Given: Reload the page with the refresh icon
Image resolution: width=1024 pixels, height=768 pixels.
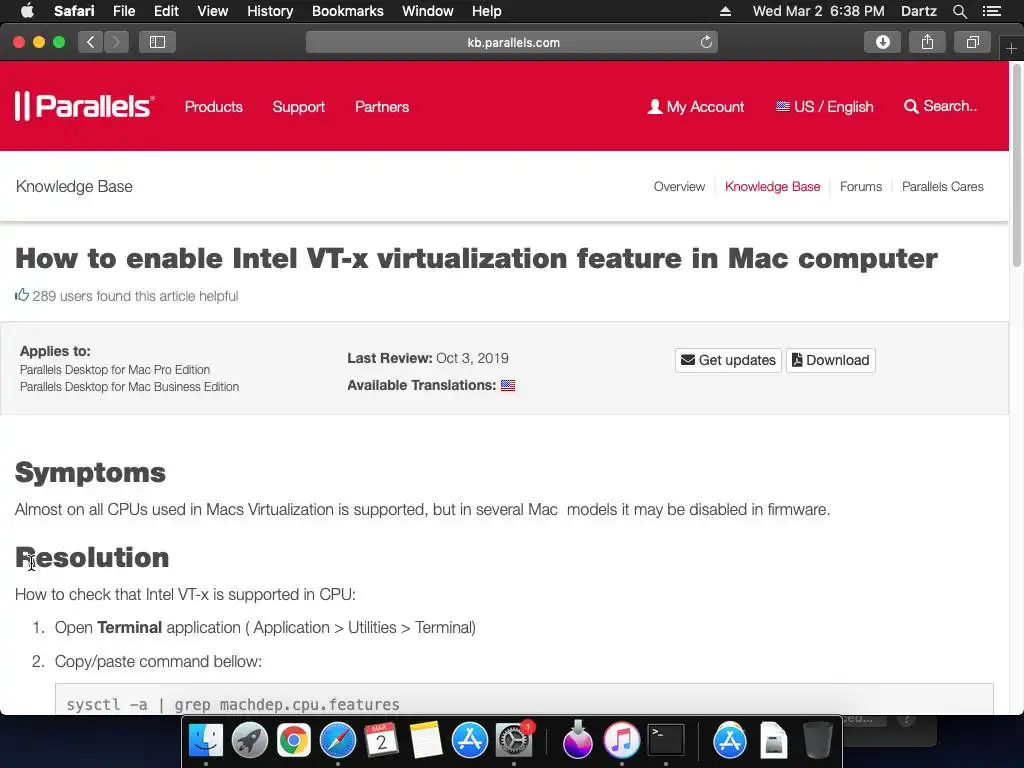Looking at the screenshot, I should click(706, 42).
